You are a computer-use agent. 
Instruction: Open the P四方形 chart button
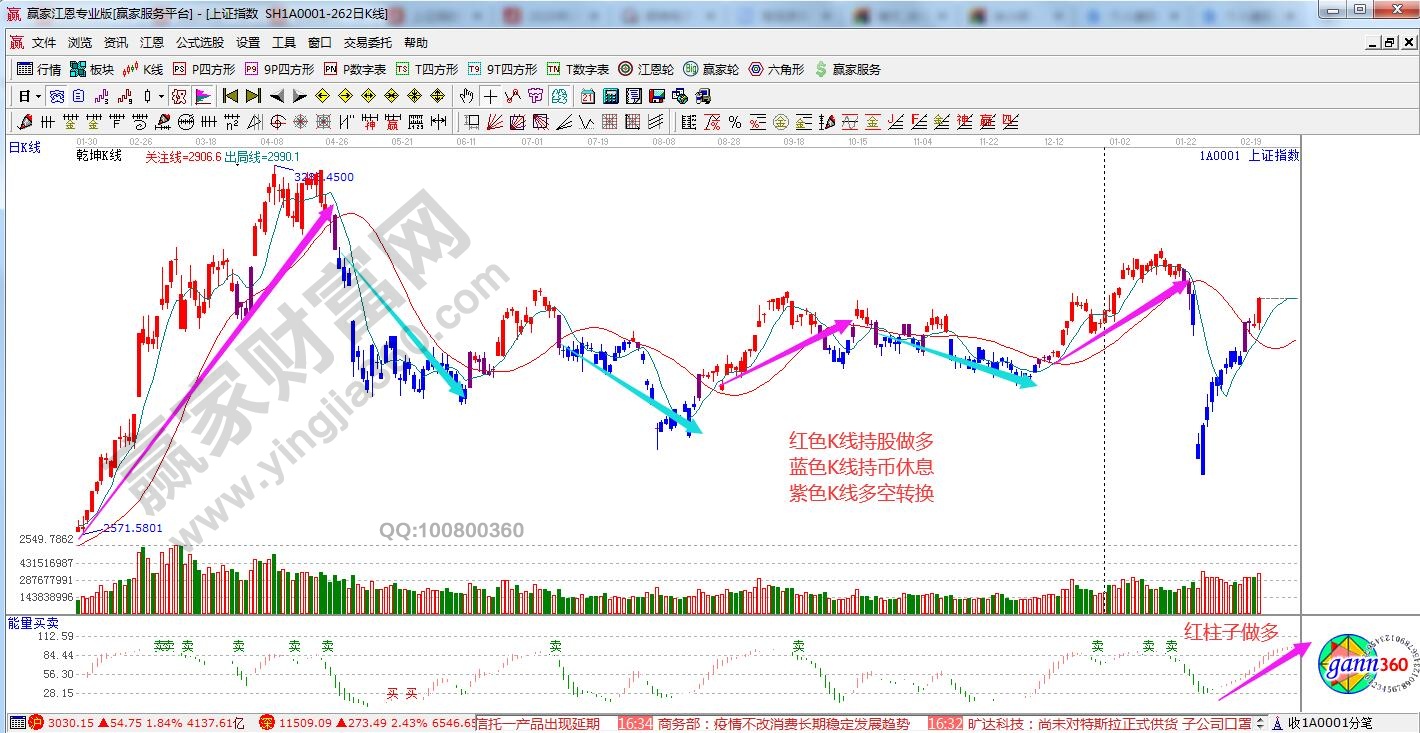(204, 69)
